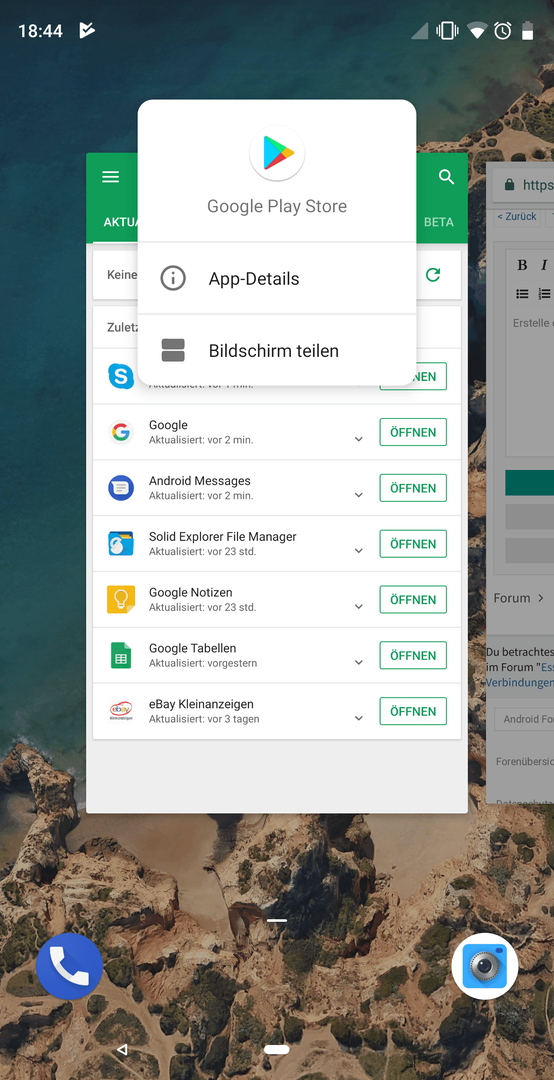This screenshot has height=1080, width=554.
Task: Open App-Details for Google Play Store
Action: click(x=277, y=279)
